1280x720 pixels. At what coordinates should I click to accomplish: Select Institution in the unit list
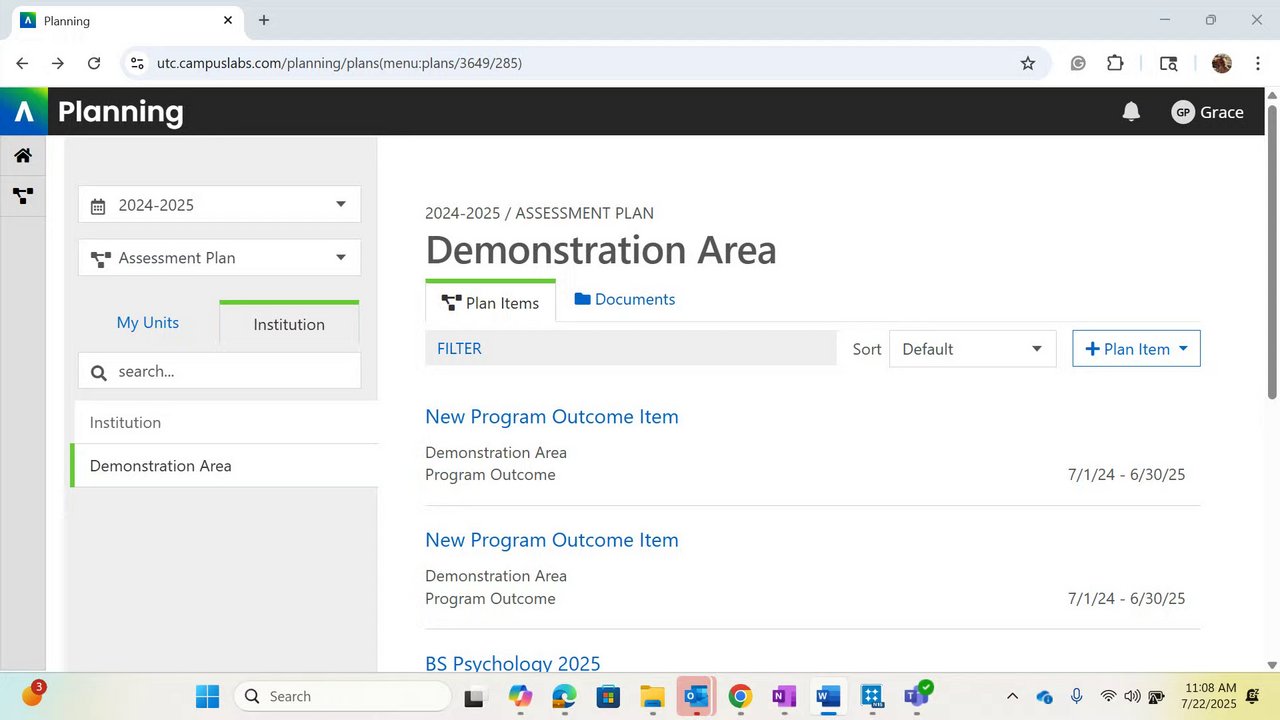[x=125, y=423]
